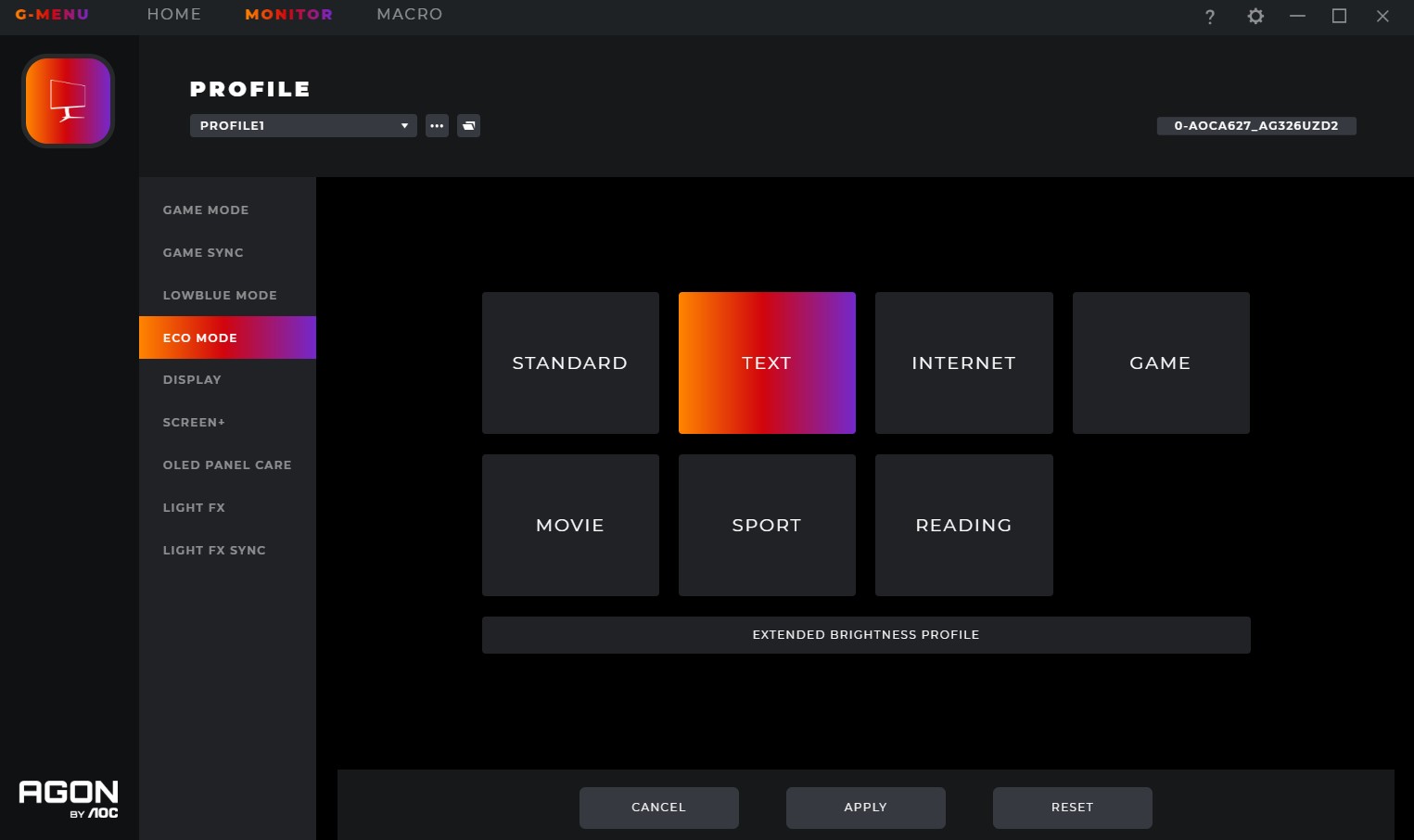1414x840 pixels.
Task: Select the Sport eco mode tile
Action: [767, 525]
